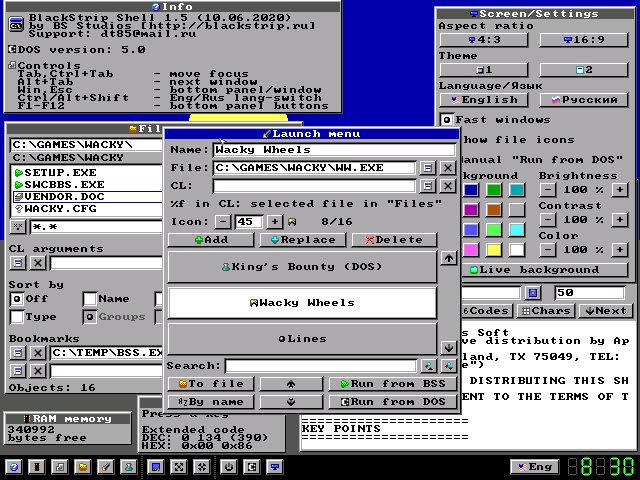Open Launch menu rocket icon on bottom panel
Screen dimensions: 640x480
[x=106, y=467]
